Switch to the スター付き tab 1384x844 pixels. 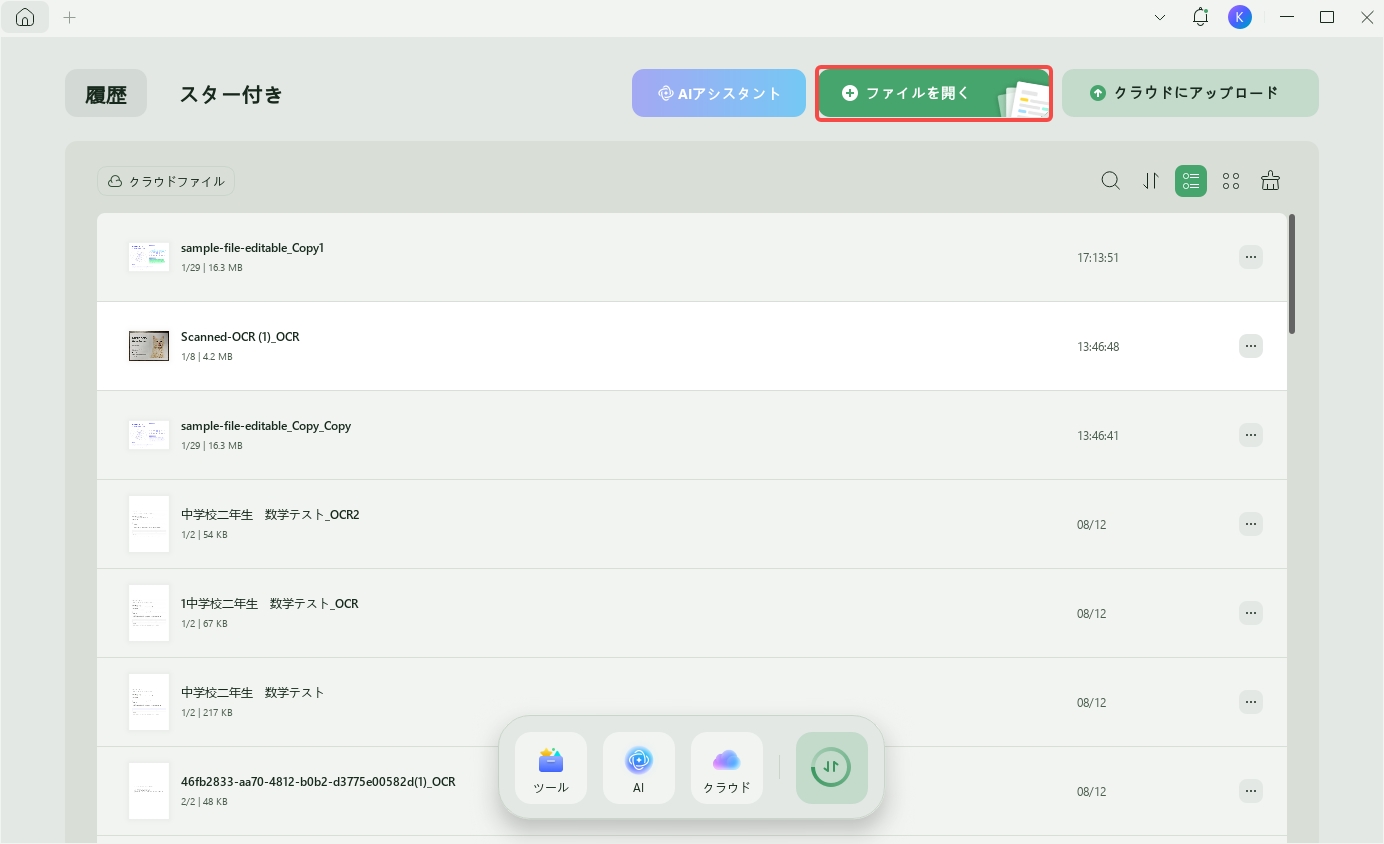point(231,94)
